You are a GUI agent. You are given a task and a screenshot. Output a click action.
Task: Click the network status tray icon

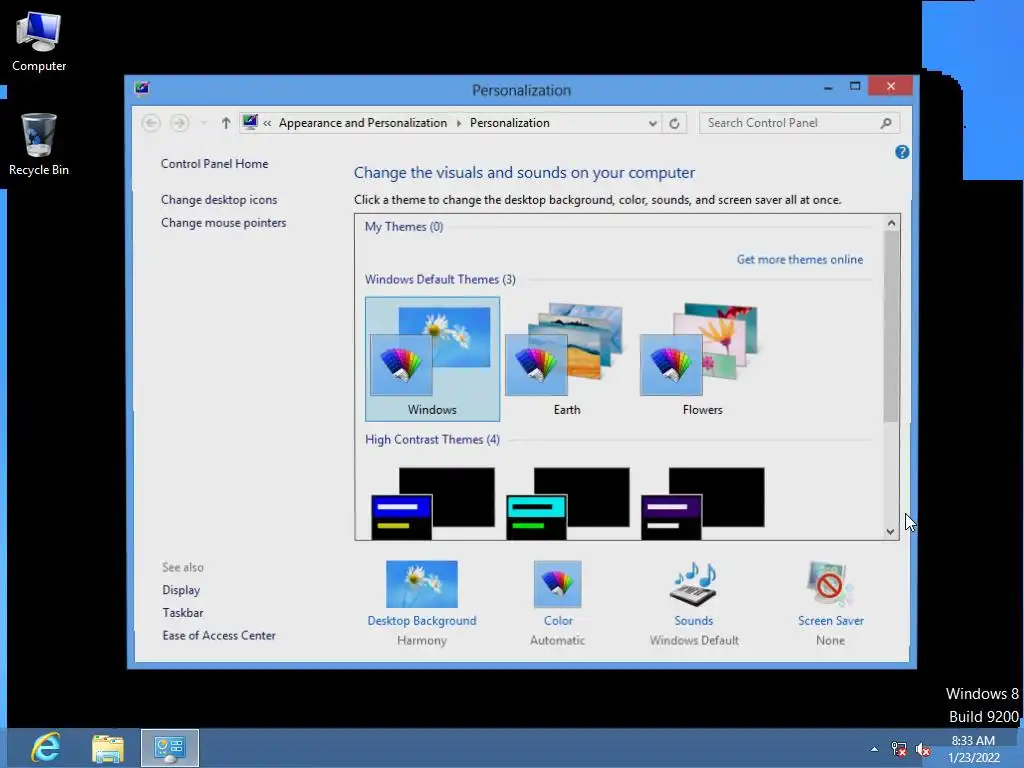tap(899, 749)
